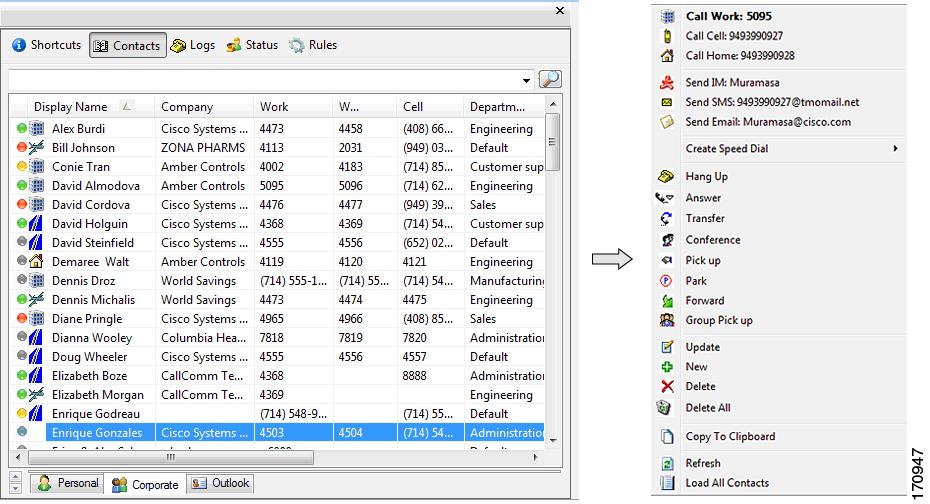Click the Park call icon

pos(667,282)
